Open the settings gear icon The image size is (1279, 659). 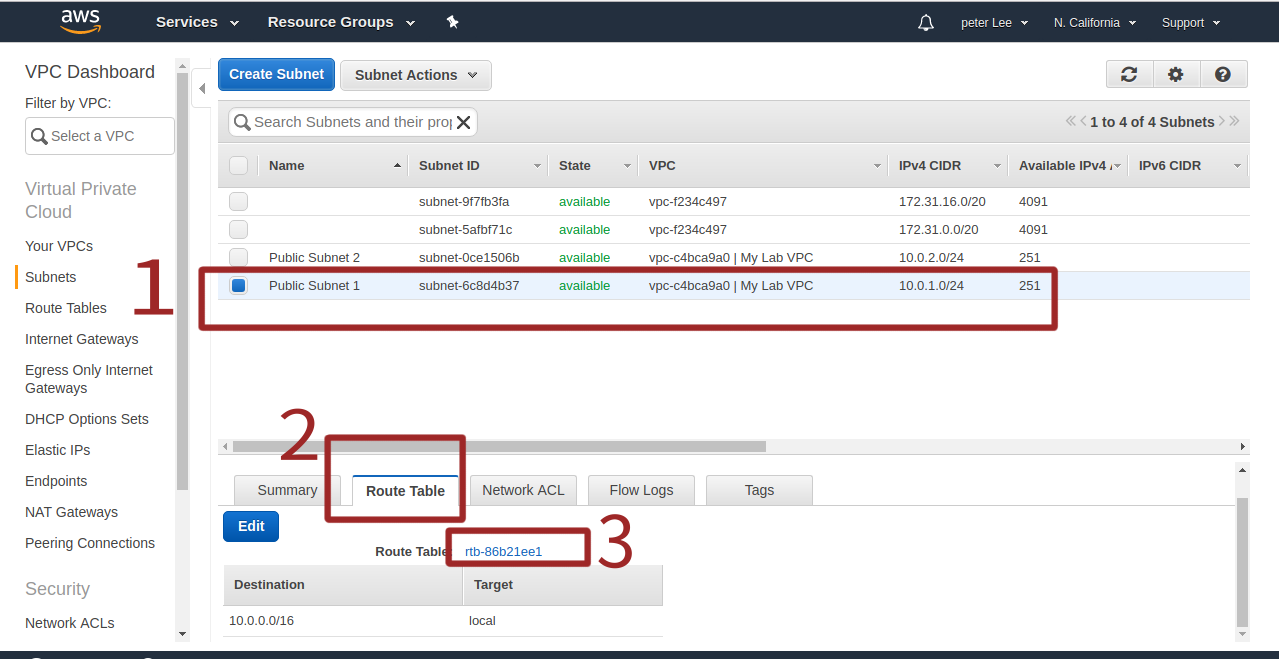(x=1175, y=74)
